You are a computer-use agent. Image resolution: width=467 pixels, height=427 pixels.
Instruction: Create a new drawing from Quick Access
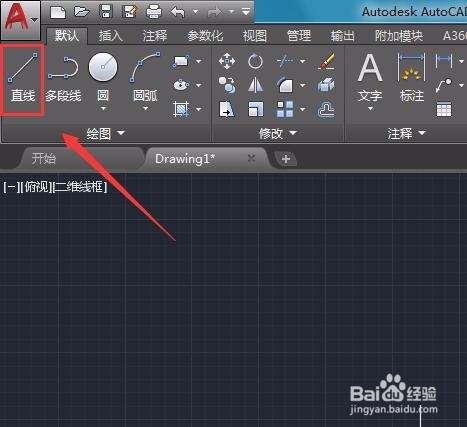[58, 13]
